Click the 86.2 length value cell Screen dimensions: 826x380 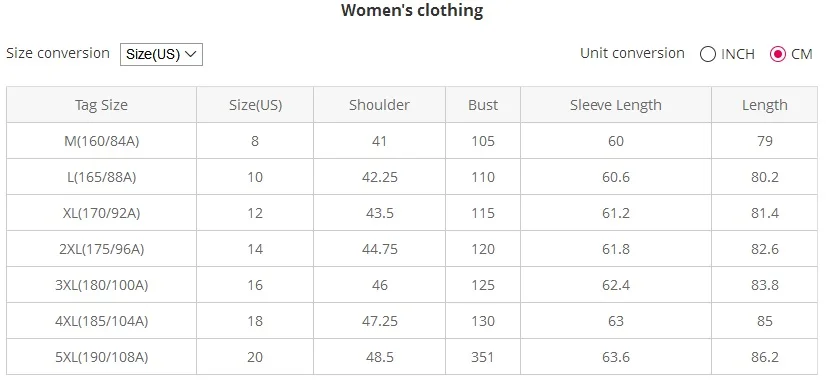[x=764, y=357]
